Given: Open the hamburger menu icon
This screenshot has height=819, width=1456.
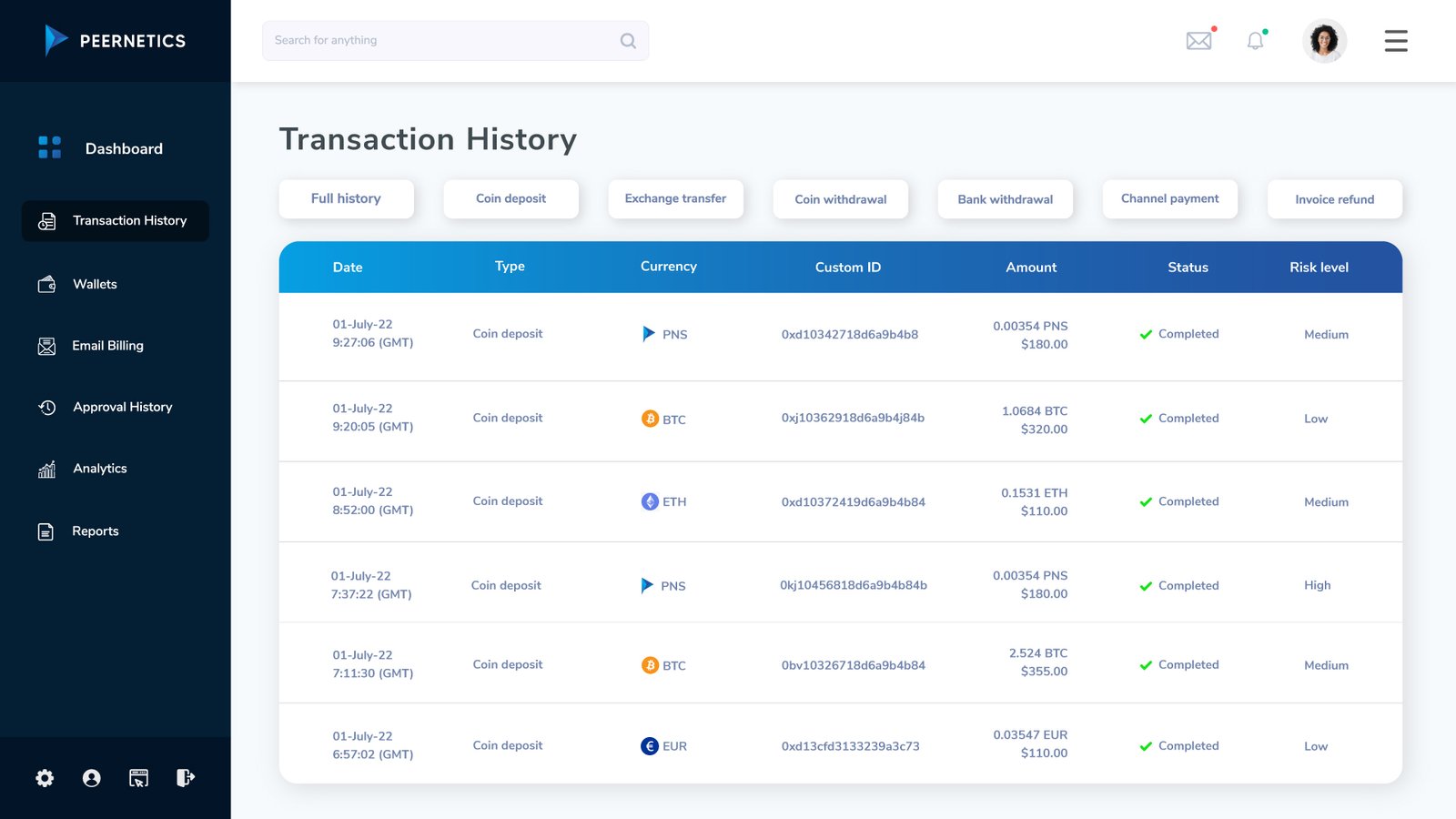Looking at the screenshot, I should (x=1395, y=41).
